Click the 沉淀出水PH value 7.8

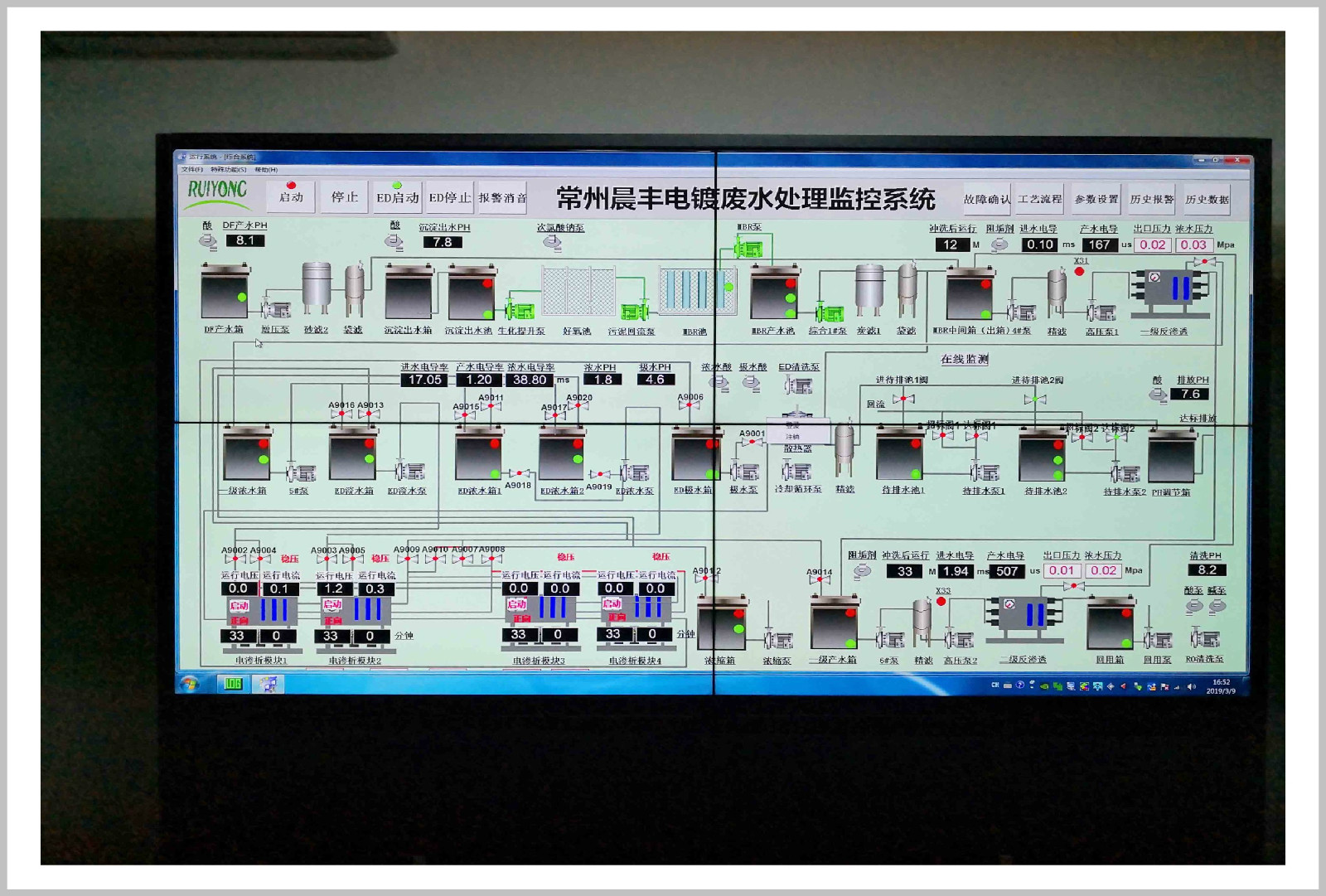[443, 242]
